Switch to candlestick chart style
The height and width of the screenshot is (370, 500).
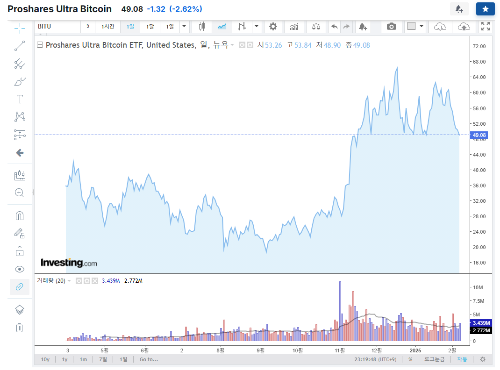coord(202,26)
